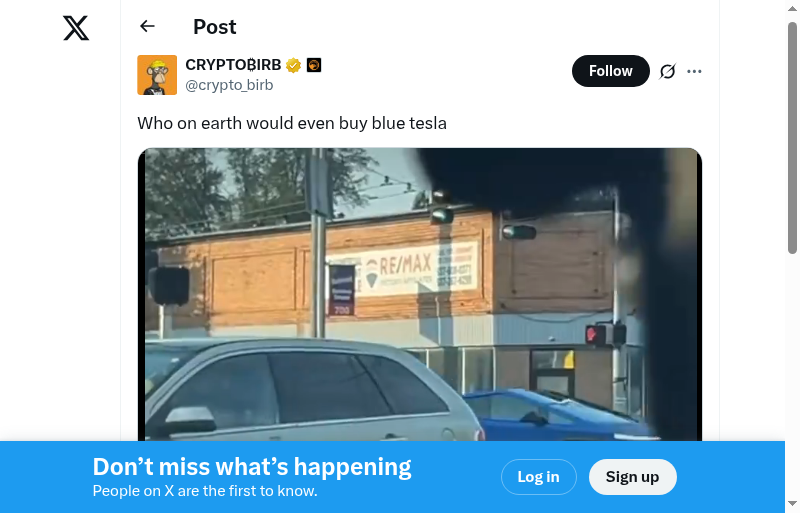This screenshot has width=800, height=513.
Task: Follow the CRYPTOBIRB account
Action: coord(611,71)
